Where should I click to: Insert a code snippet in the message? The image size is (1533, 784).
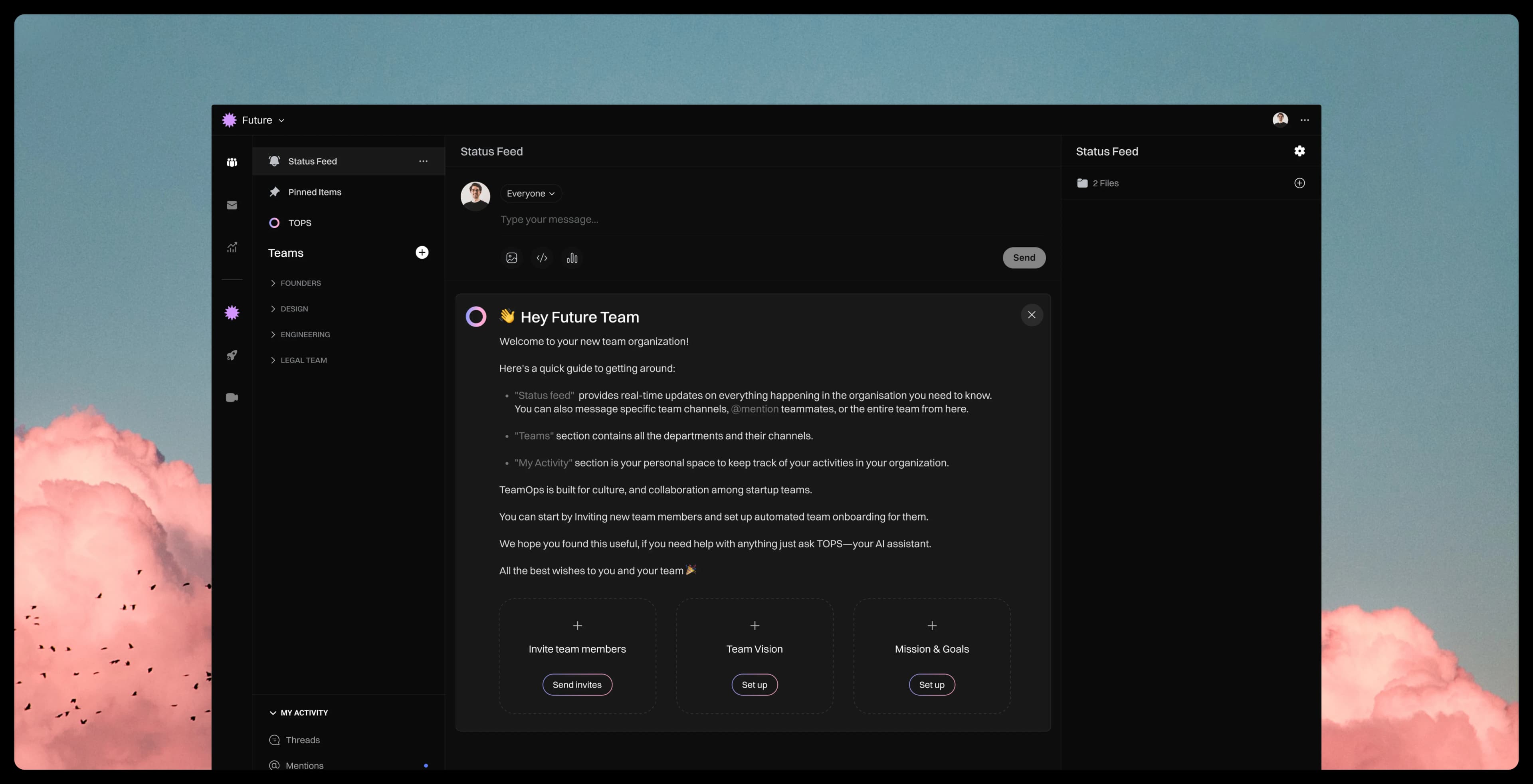542,257
